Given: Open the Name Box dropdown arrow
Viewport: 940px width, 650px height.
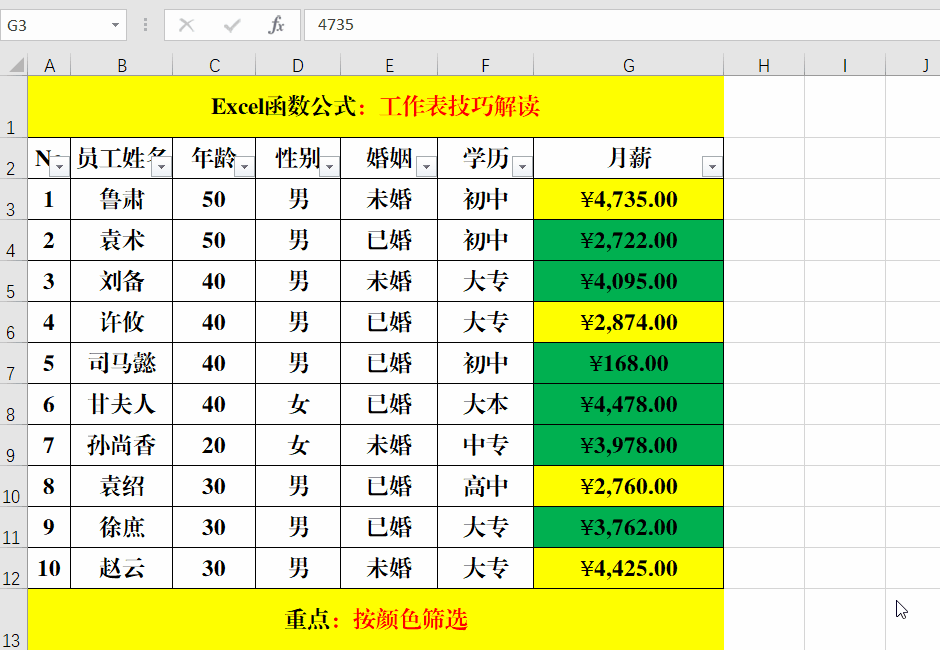Looking at the screenshot, I should [x=115, y=25].
